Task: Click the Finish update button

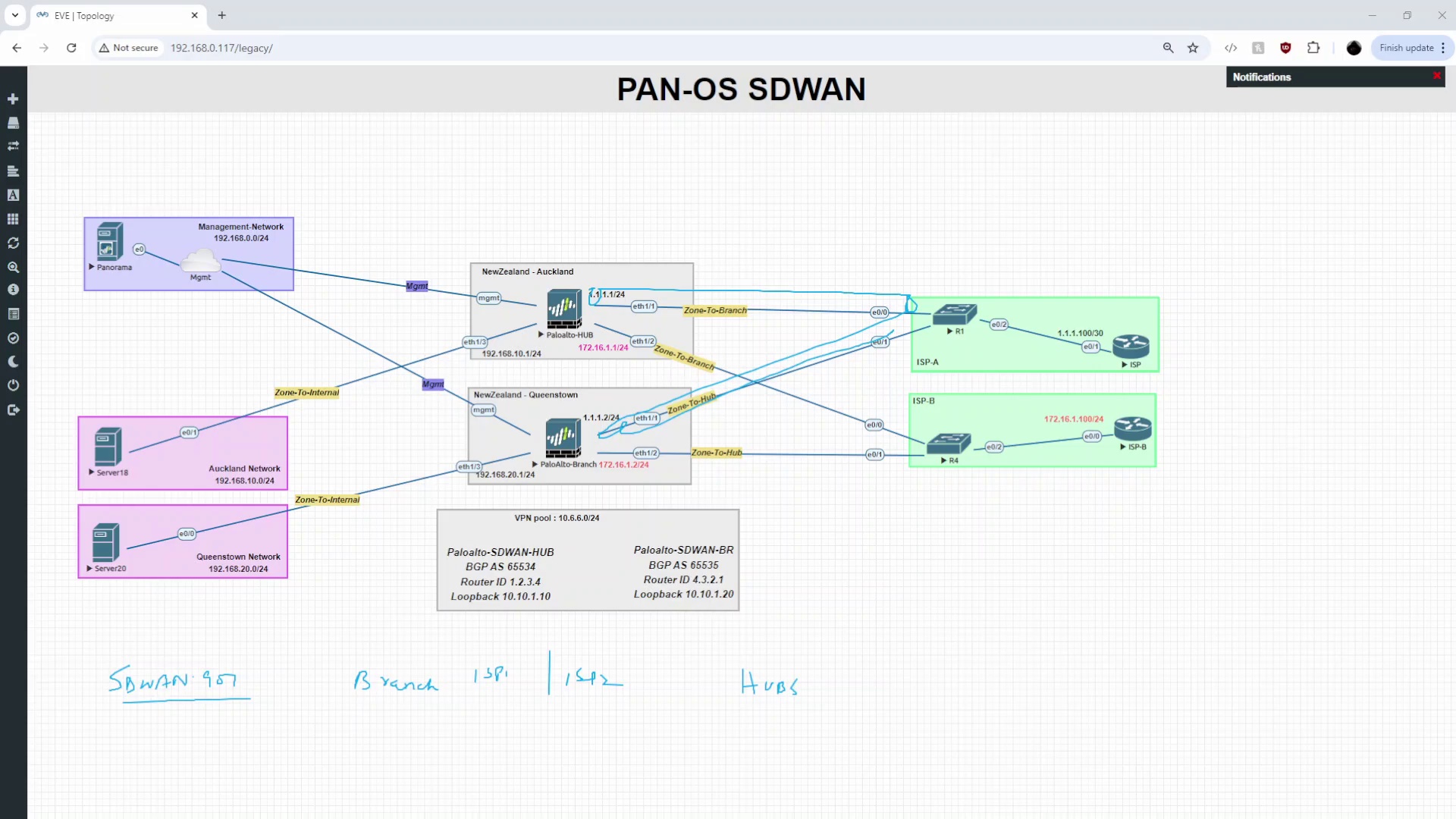Action: point(1406,48)
